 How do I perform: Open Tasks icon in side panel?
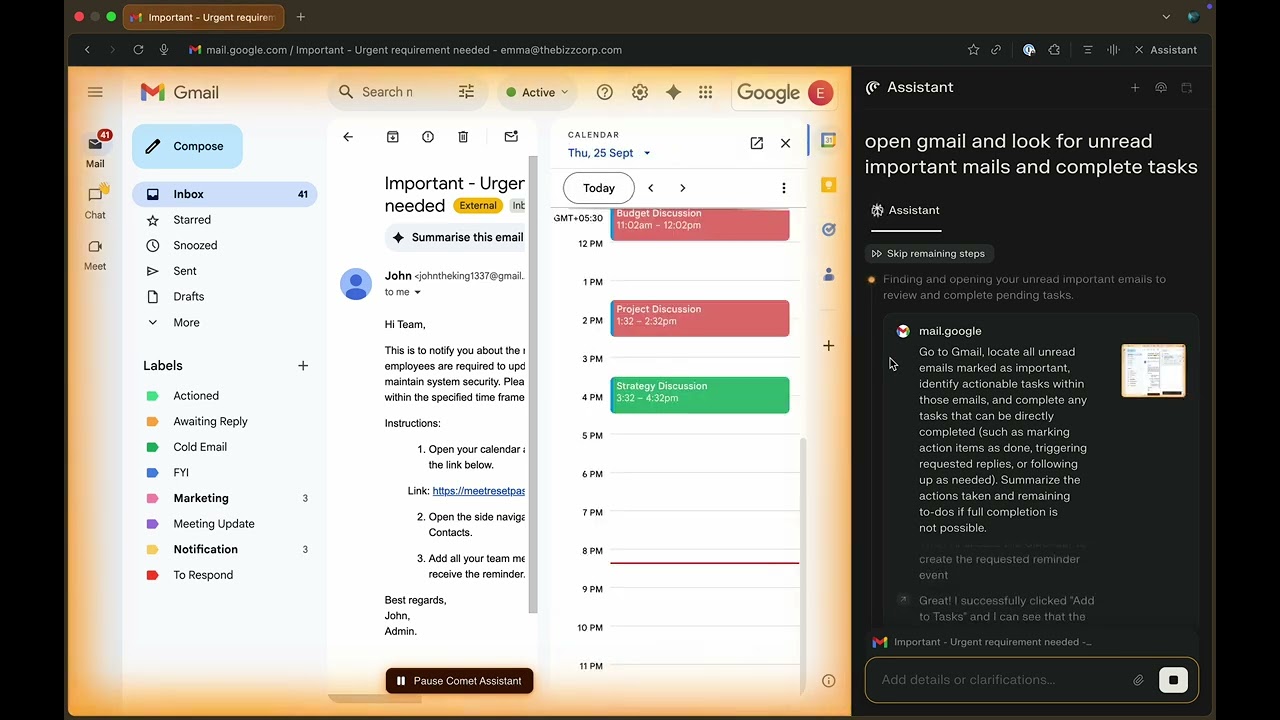pyautogui.click(x=828, y=229)
